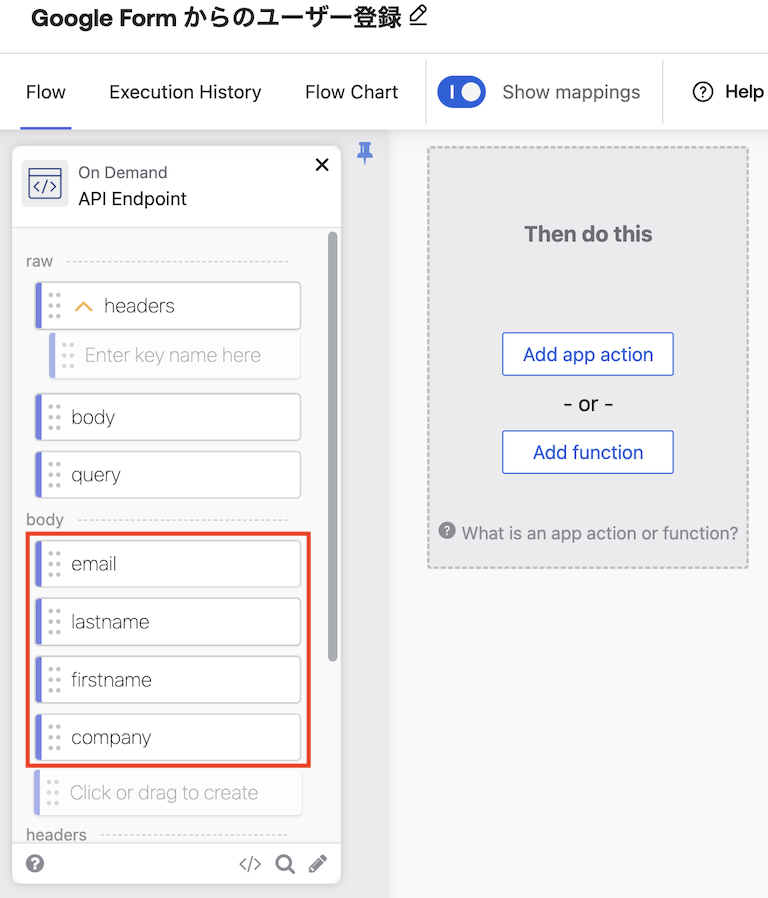Close the API Endpoint panel

click(x=322, y=165)
